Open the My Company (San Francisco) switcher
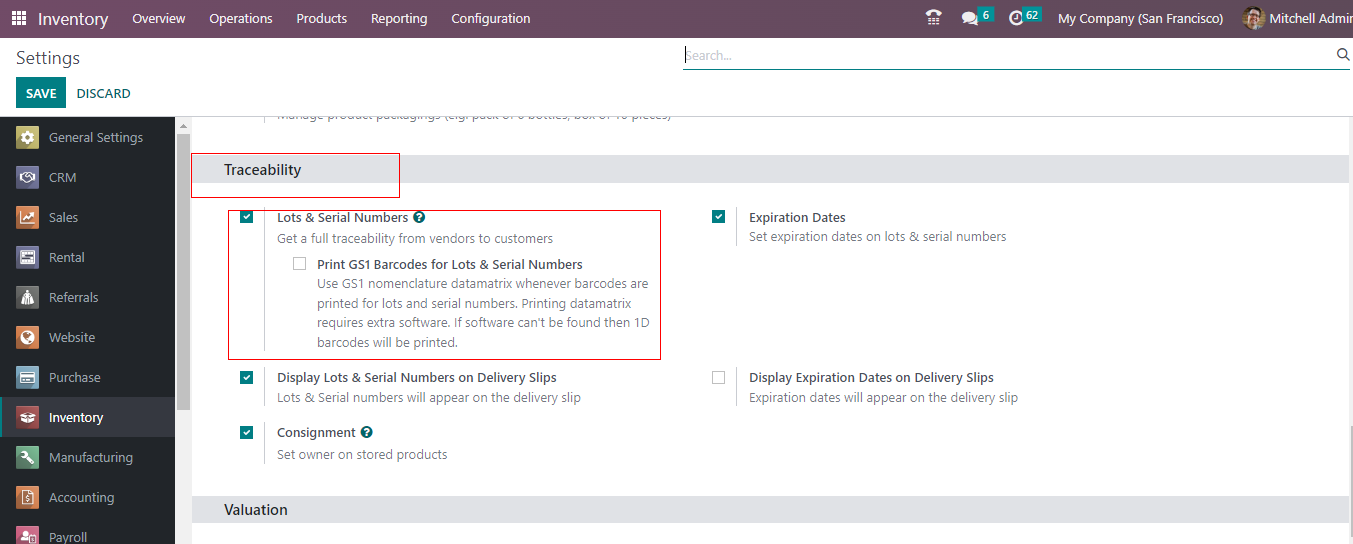This screenshot has height=544, width=1353. [1140, 19]
